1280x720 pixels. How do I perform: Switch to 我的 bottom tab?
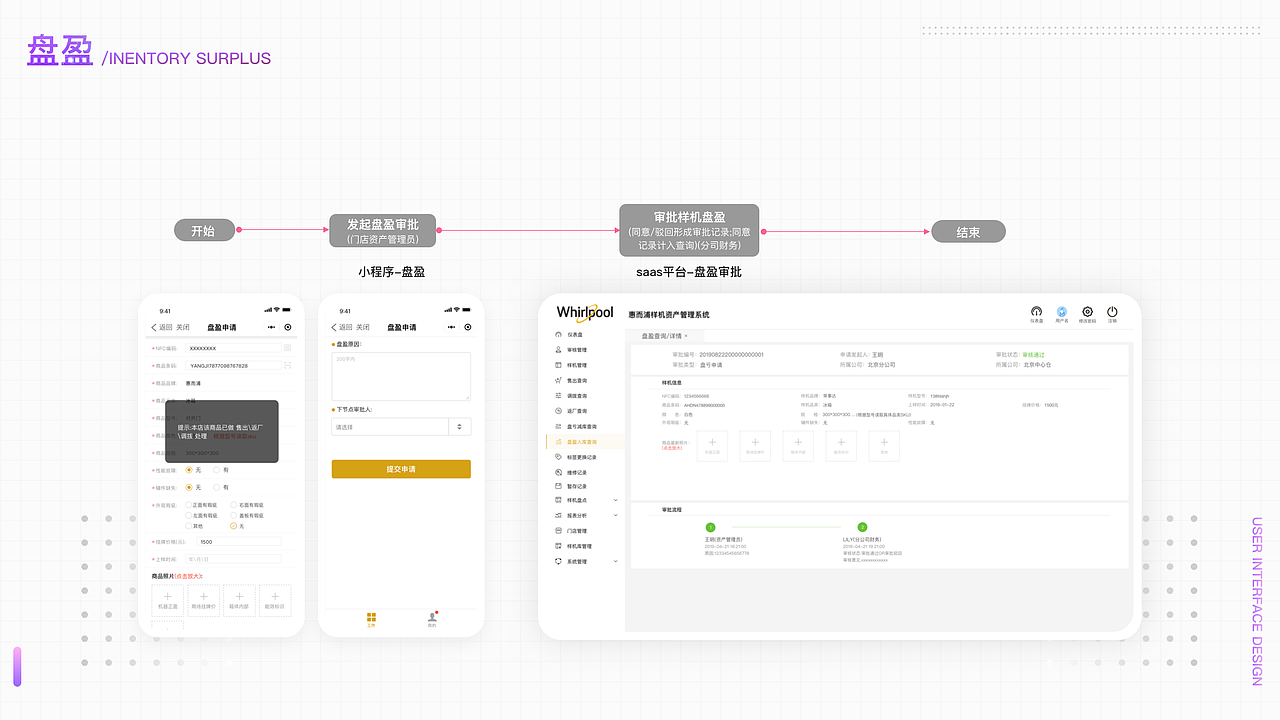tap(432, 620)
